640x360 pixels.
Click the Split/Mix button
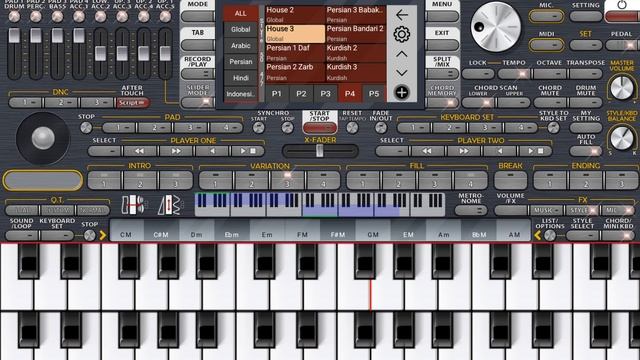[x=442, y=74]
